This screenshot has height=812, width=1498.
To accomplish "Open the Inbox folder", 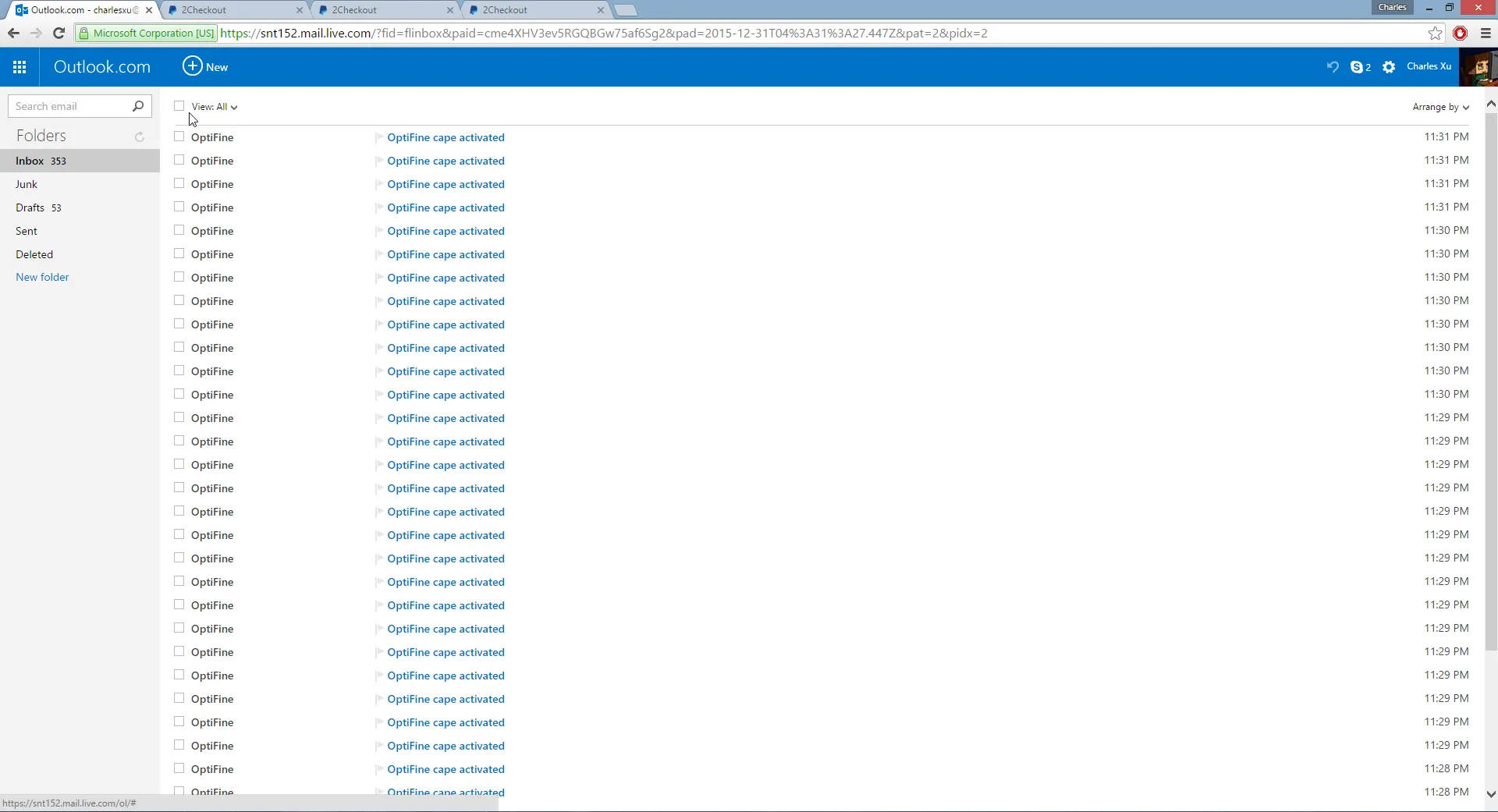I will click(80, 161).
